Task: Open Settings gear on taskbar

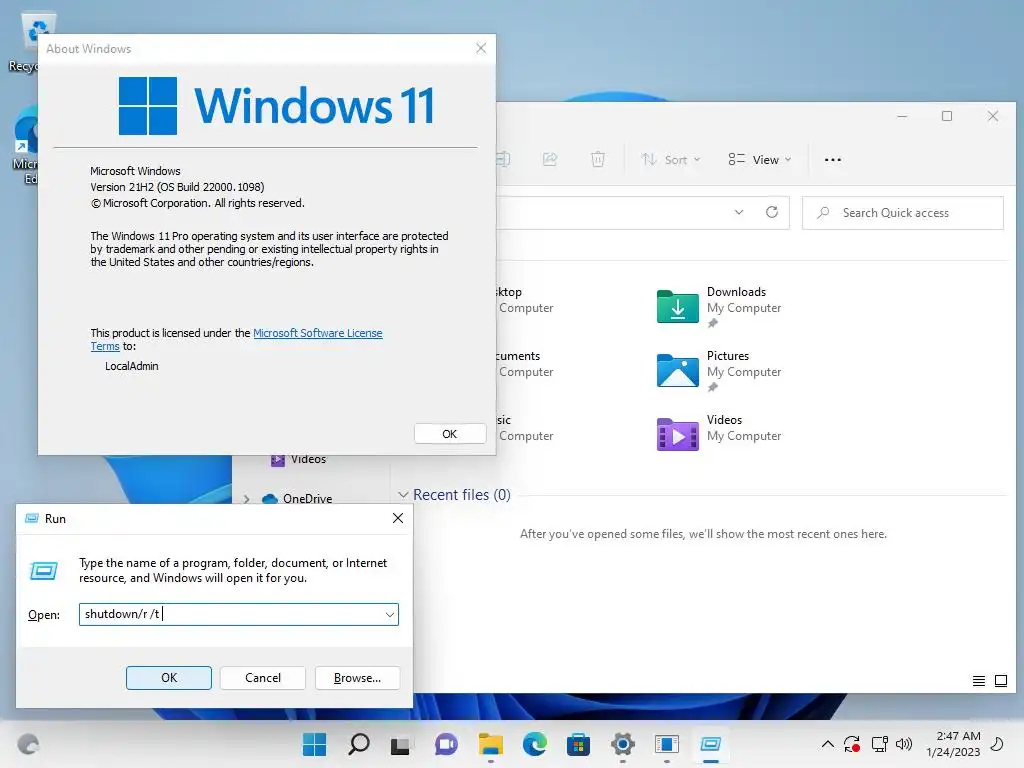Action: click(622, 744)
